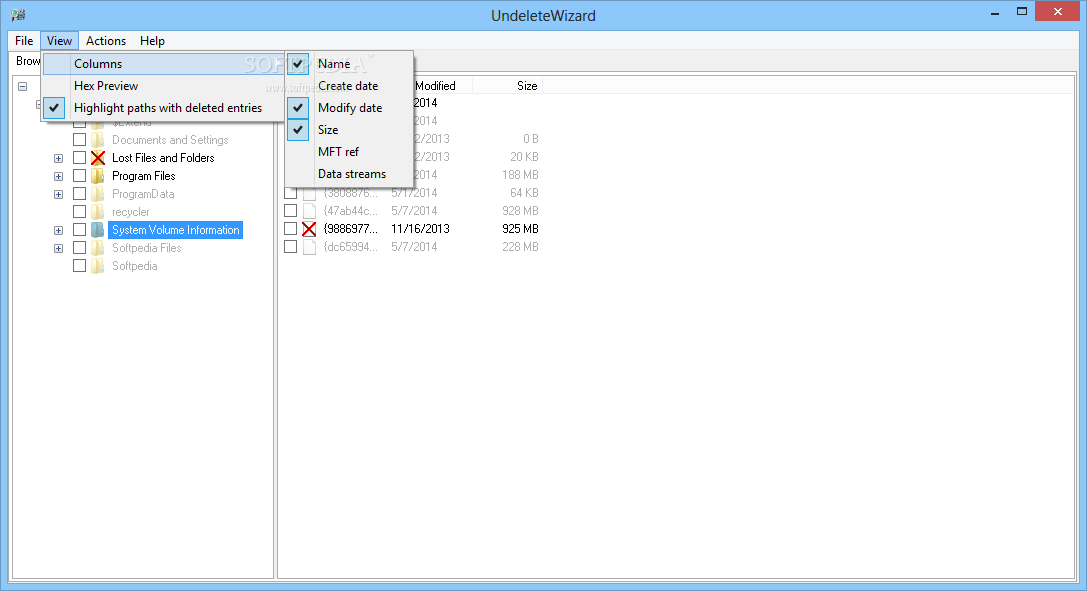Image resolution: width=1087 pixels, height=591 pixels.
Task: Click the file icon of {dc65994... entry
Action: coord(309,247)
